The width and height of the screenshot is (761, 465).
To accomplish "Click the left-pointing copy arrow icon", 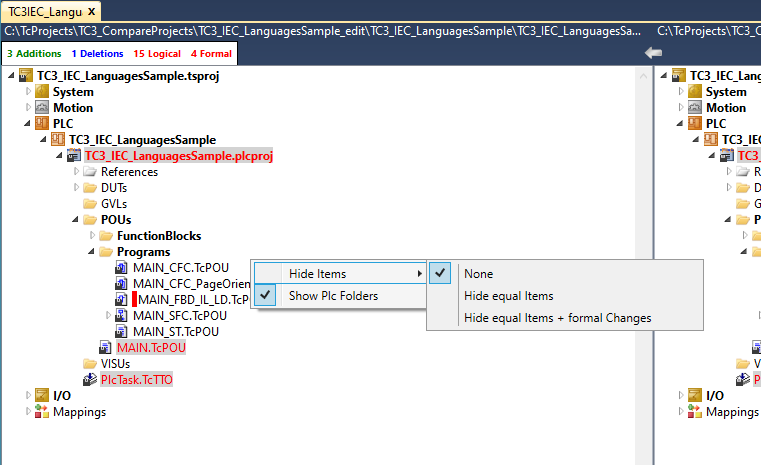I will [x=653, y=52].
